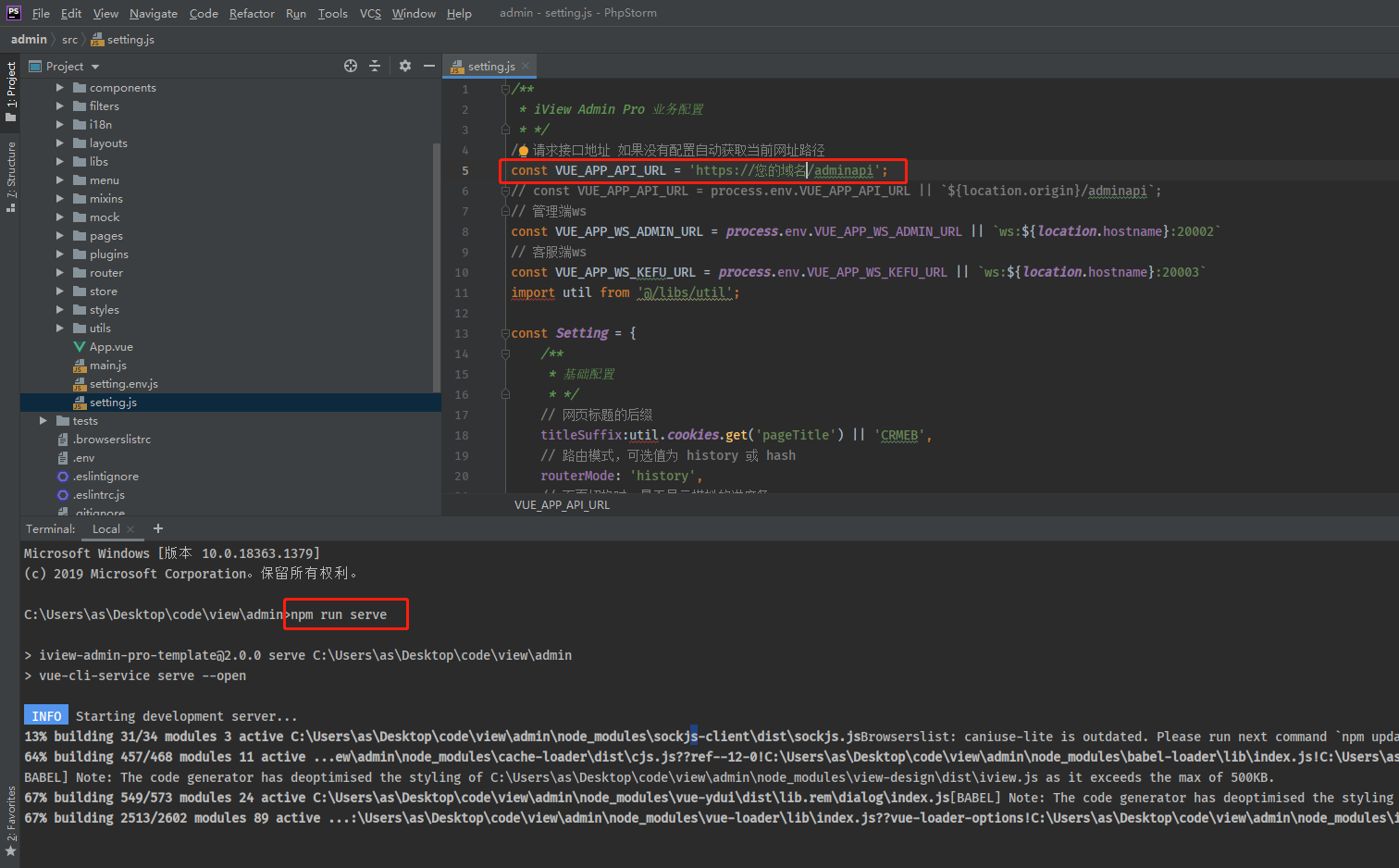Fold the Setting object at line 13
Viewport: 1399px width, 868px height.
pyautogui.click(x=505, y=333)
